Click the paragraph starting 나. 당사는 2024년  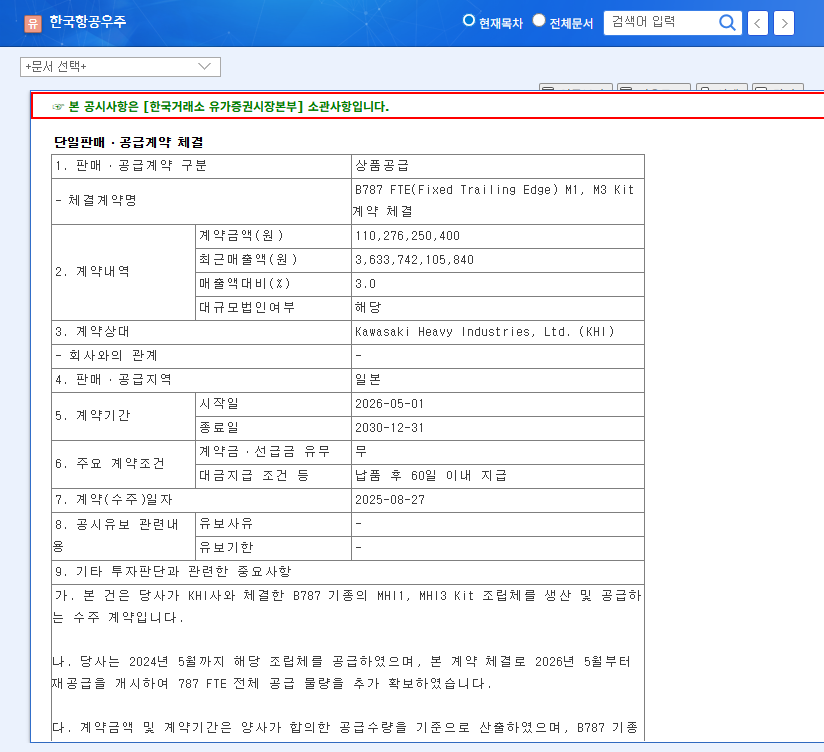coord(342,673)
